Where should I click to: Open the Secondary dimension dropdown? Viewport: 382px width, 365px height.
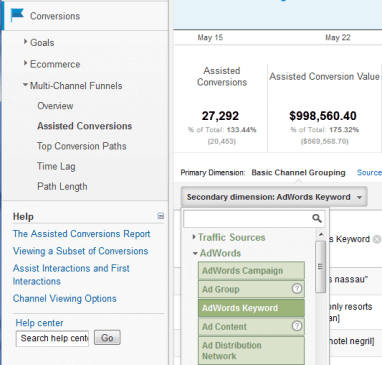click(x=274, y=197)
